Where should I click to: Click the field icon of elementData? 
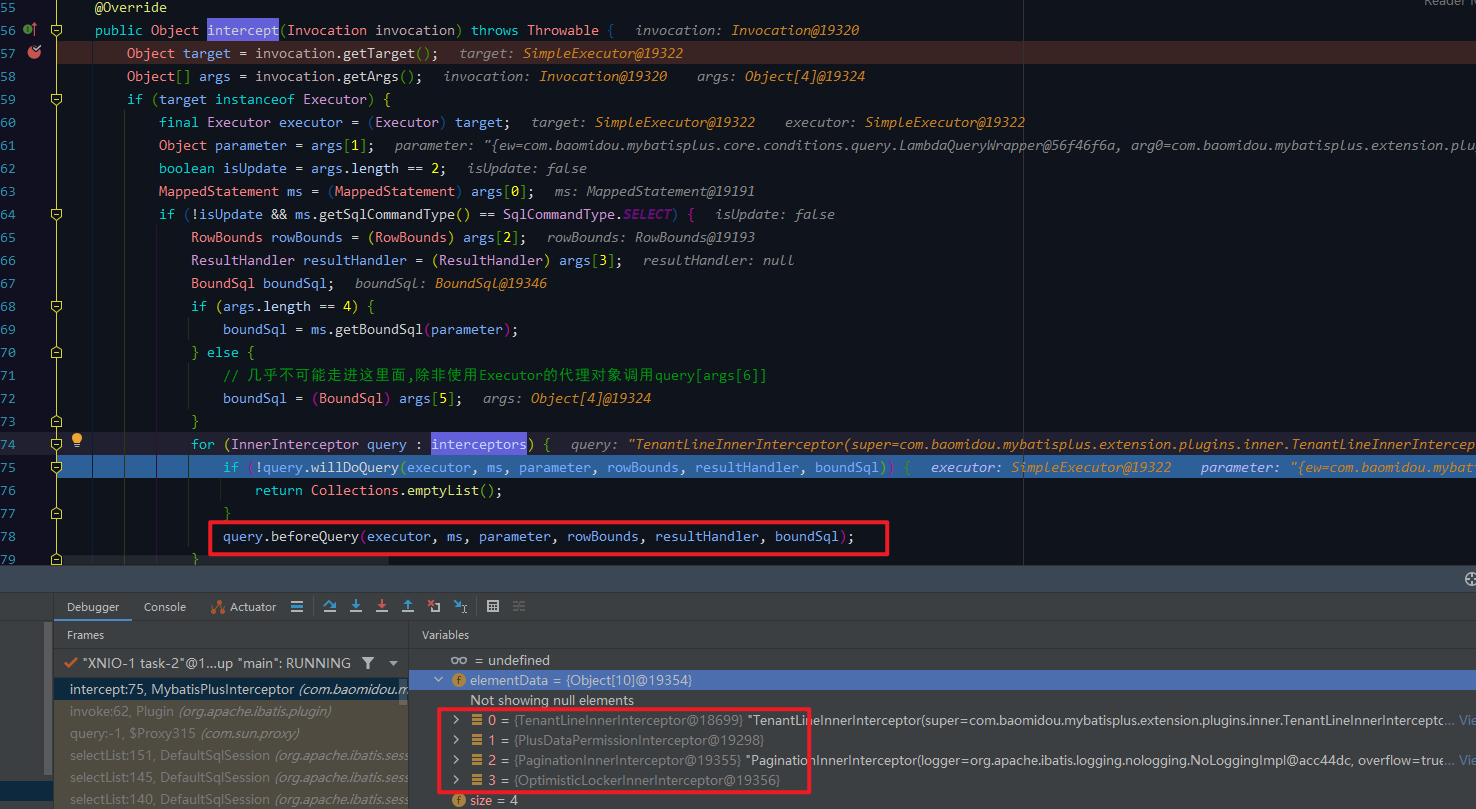[x=459, y=680]
